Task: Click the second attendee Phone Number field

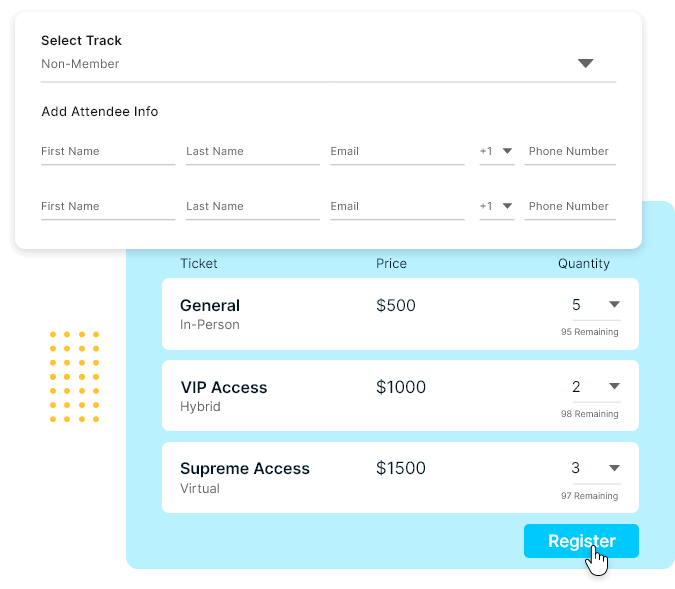Action: (x=570, y=207)
